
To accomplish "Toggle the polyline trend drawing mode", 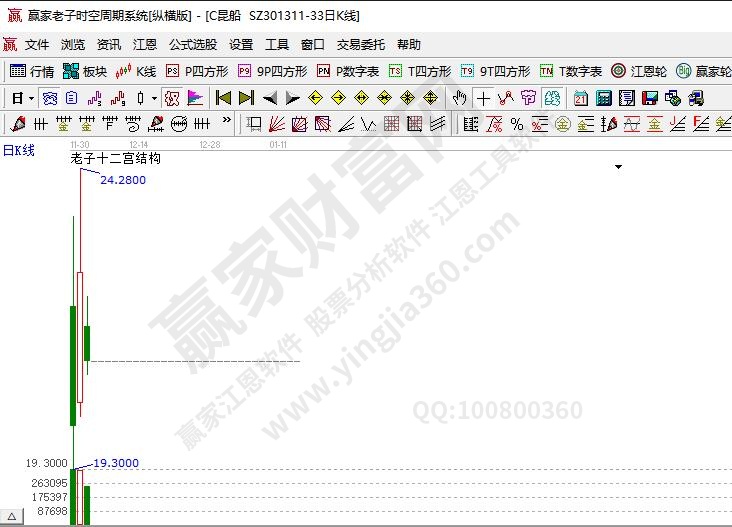I will (505, 98).
